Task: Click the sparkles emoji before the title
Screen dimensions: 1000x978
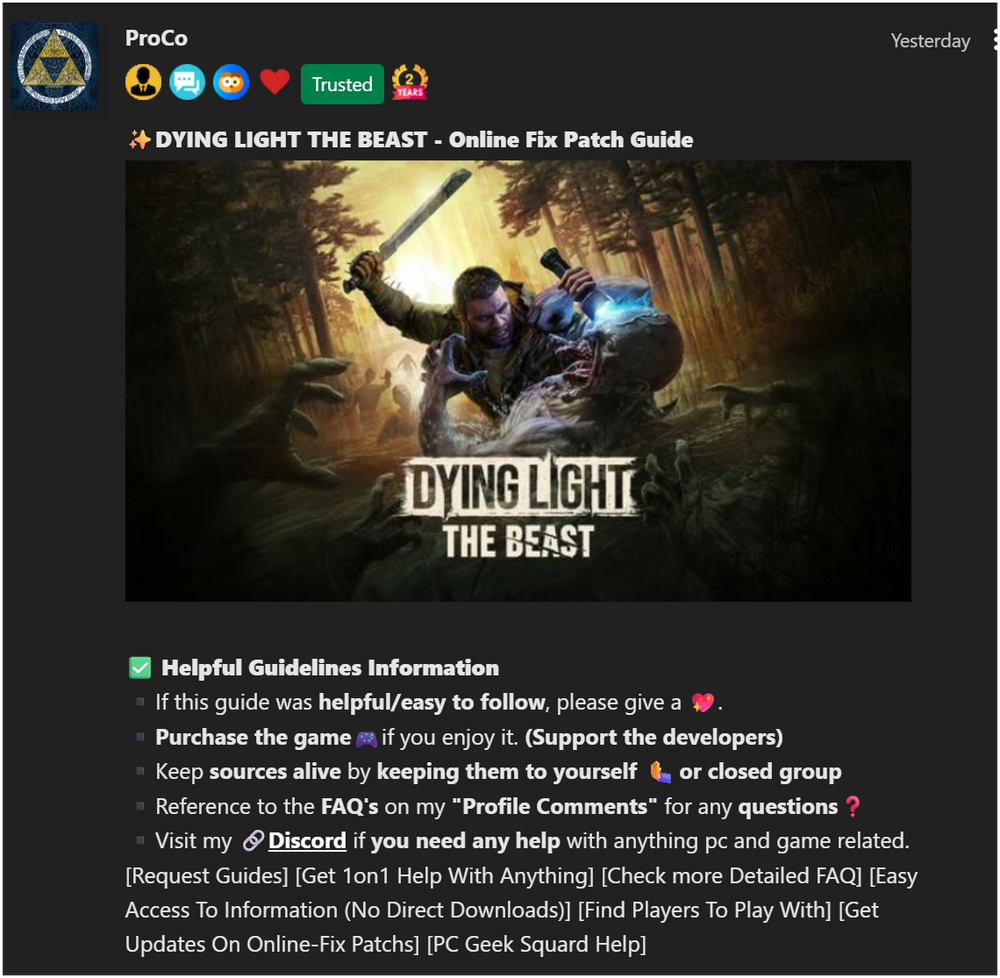Action: pos(139,140)
